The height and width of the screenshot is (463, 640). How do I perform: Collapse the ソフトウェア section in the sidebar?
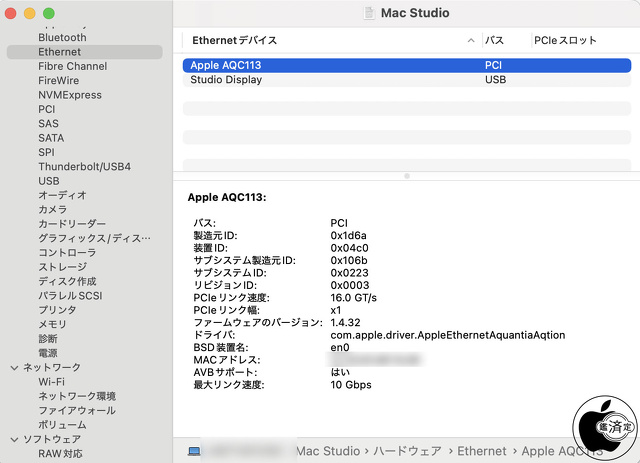14,439
